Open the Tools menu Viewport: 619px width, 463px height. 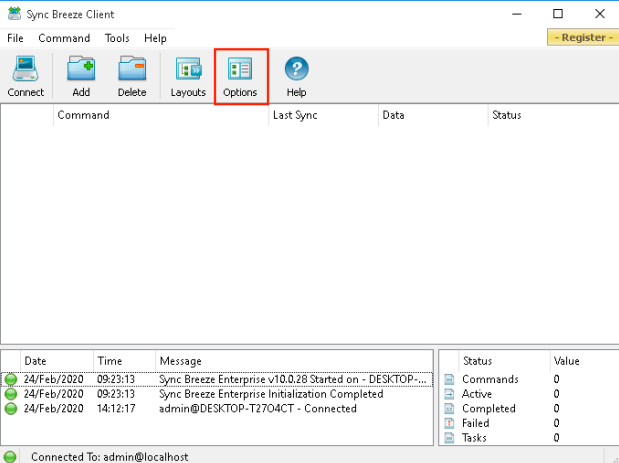117,38
